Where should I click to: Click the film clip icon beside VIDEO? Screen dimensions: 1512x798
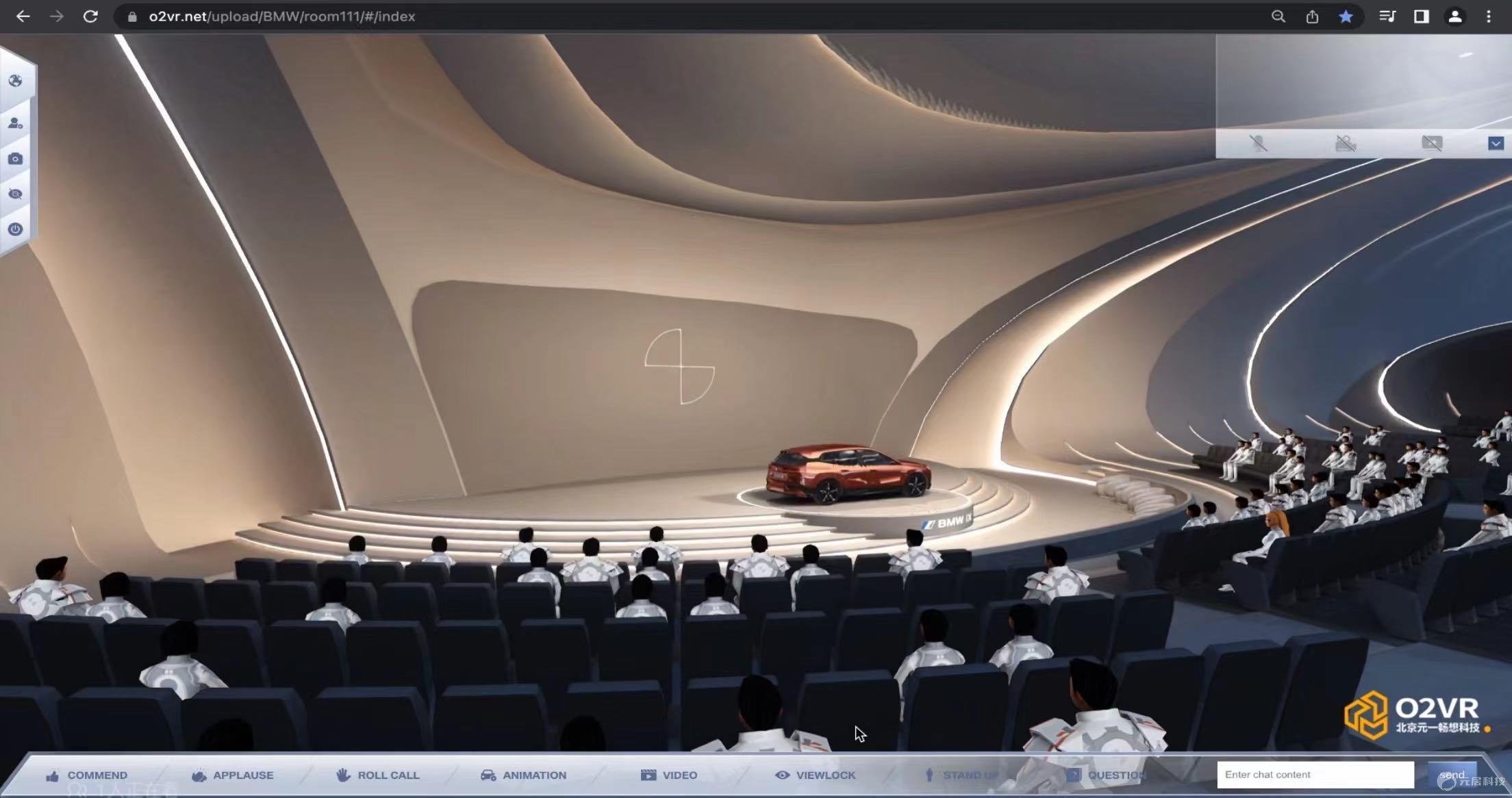648,775
